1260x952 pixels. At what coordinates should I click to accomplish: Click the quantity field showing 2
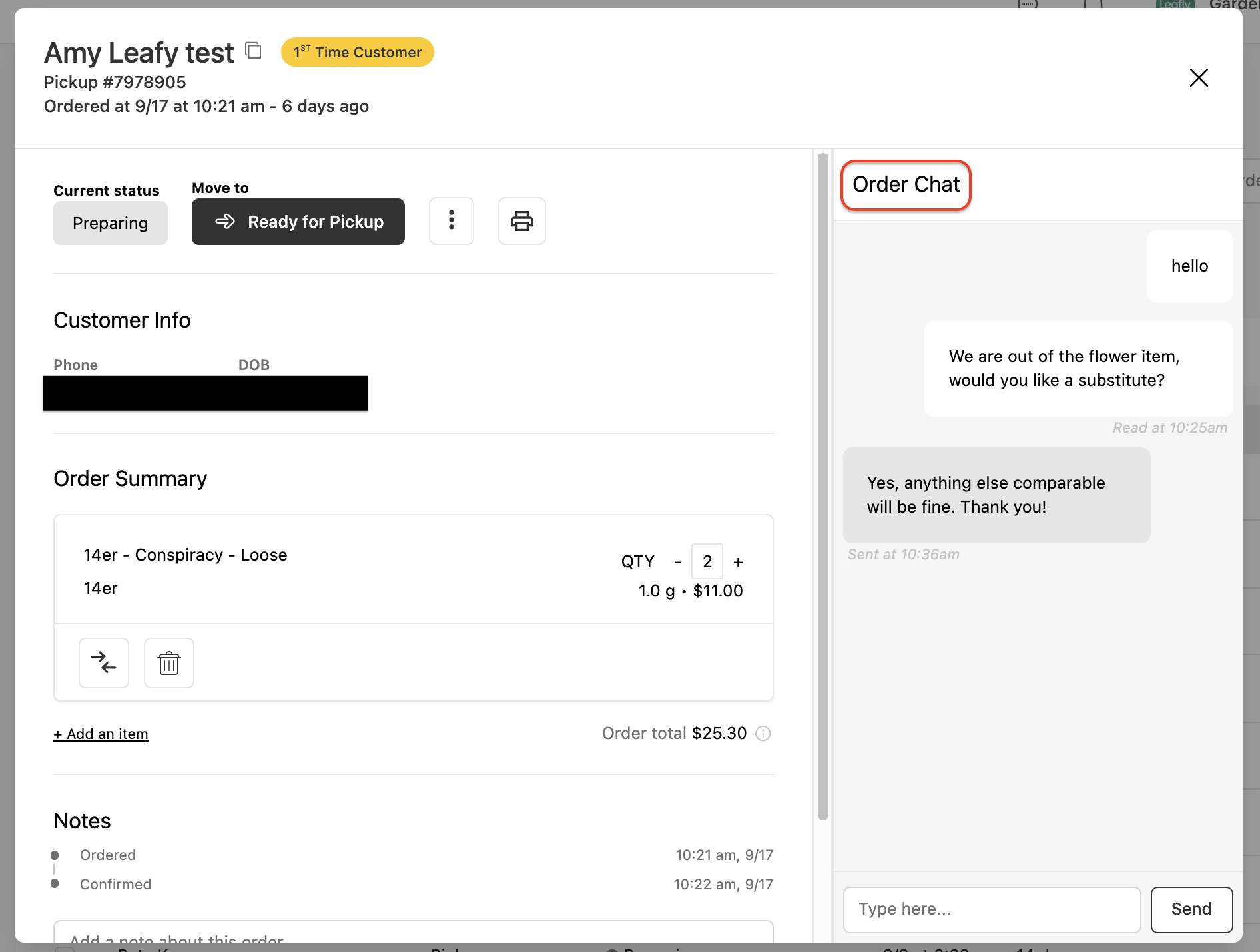point(707,561)
